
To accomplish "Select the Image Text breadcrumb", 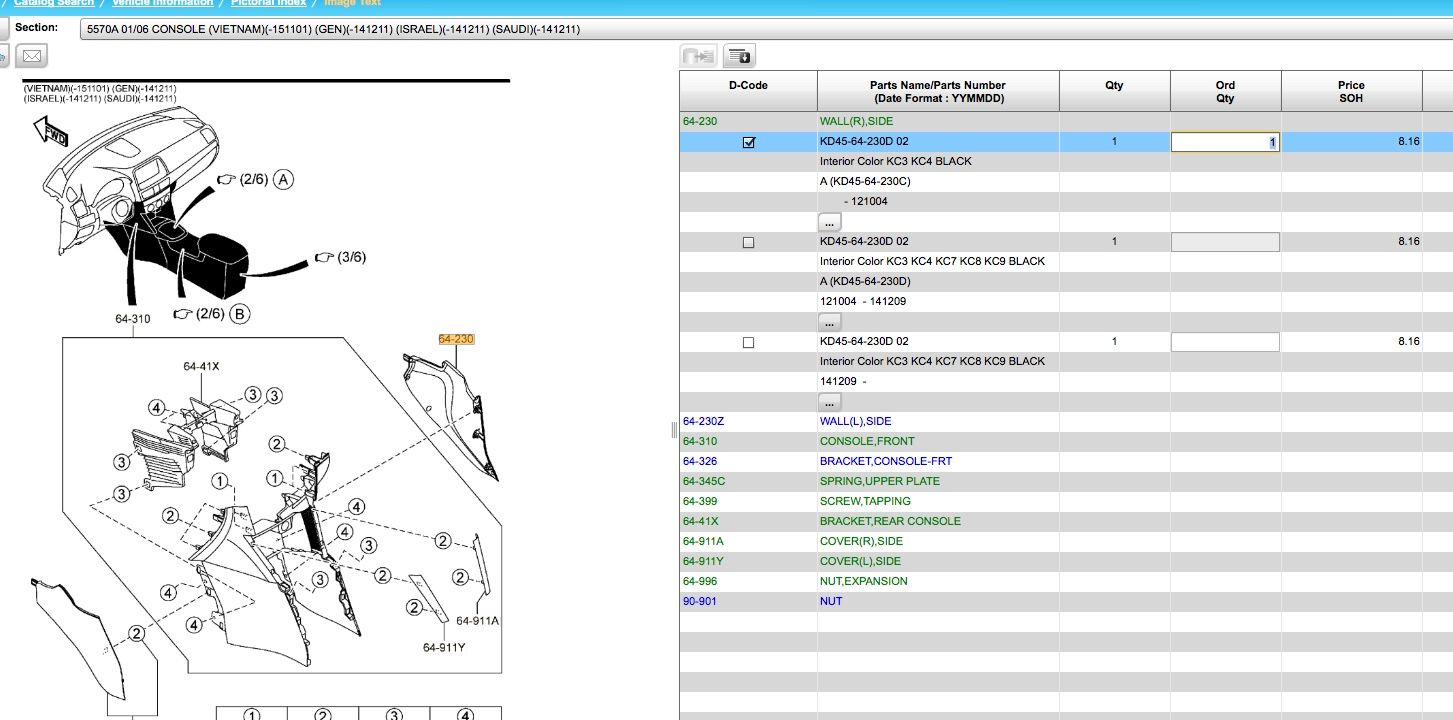I will [352, 3].
